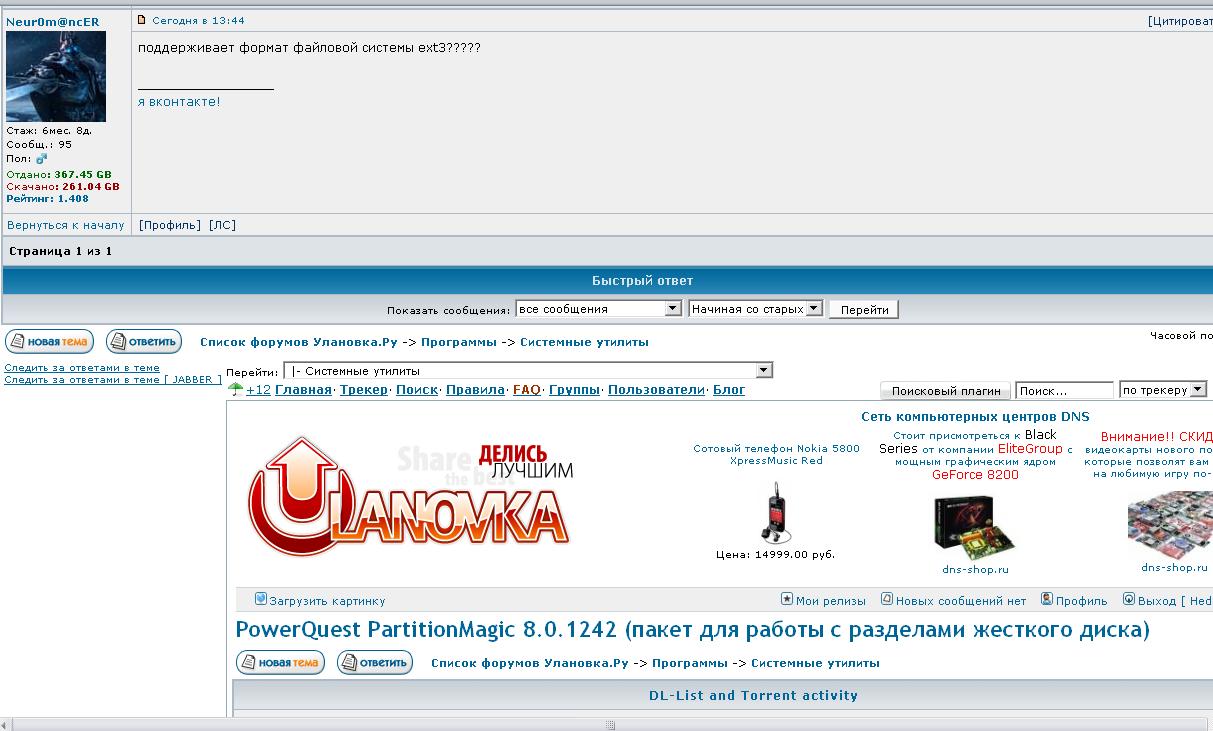Click the 'Новых сообщений нет' text link
This screenshot has width=1213, height=731.
coord(961,601)
